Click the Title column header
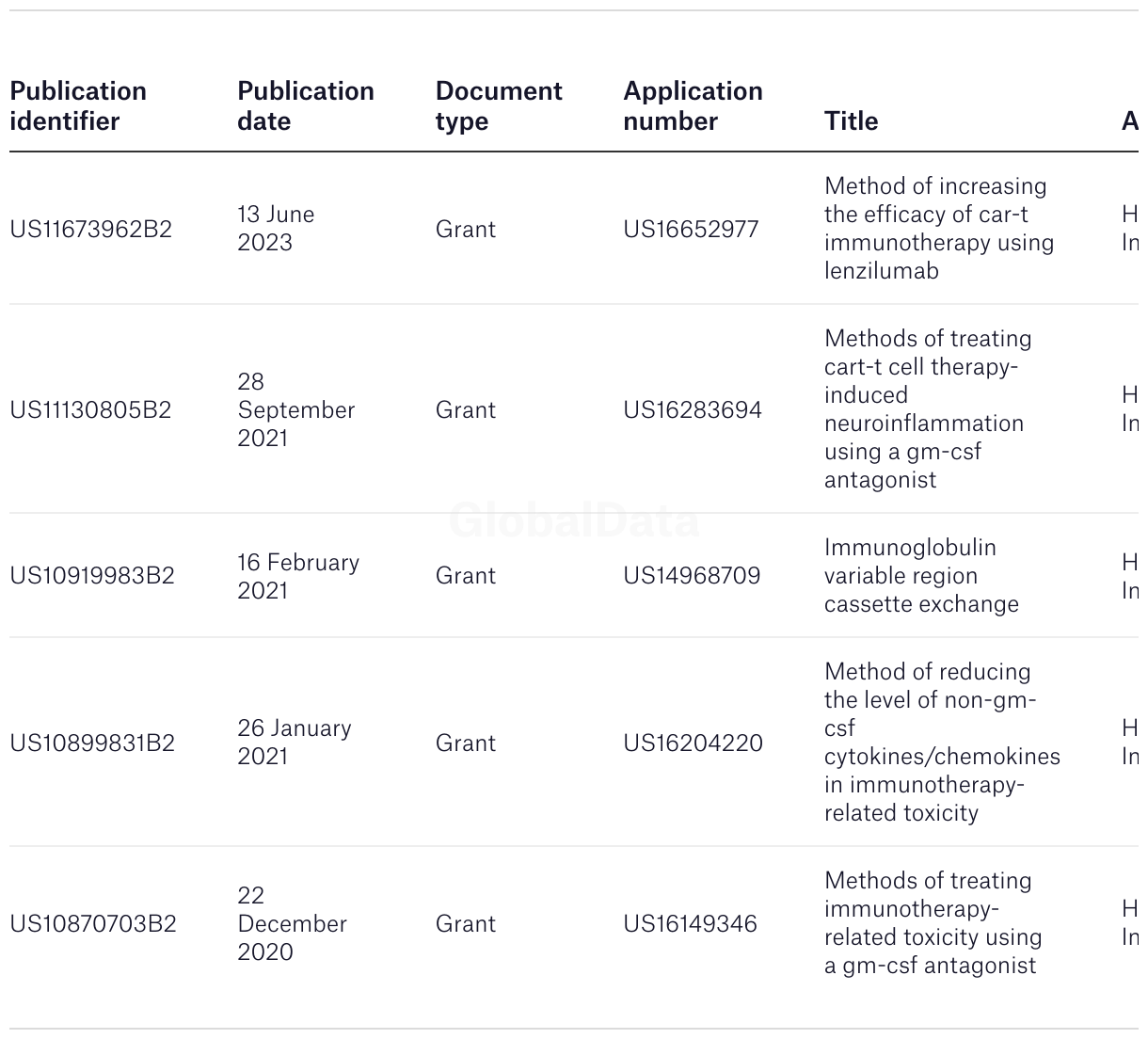 click(851, 121)
